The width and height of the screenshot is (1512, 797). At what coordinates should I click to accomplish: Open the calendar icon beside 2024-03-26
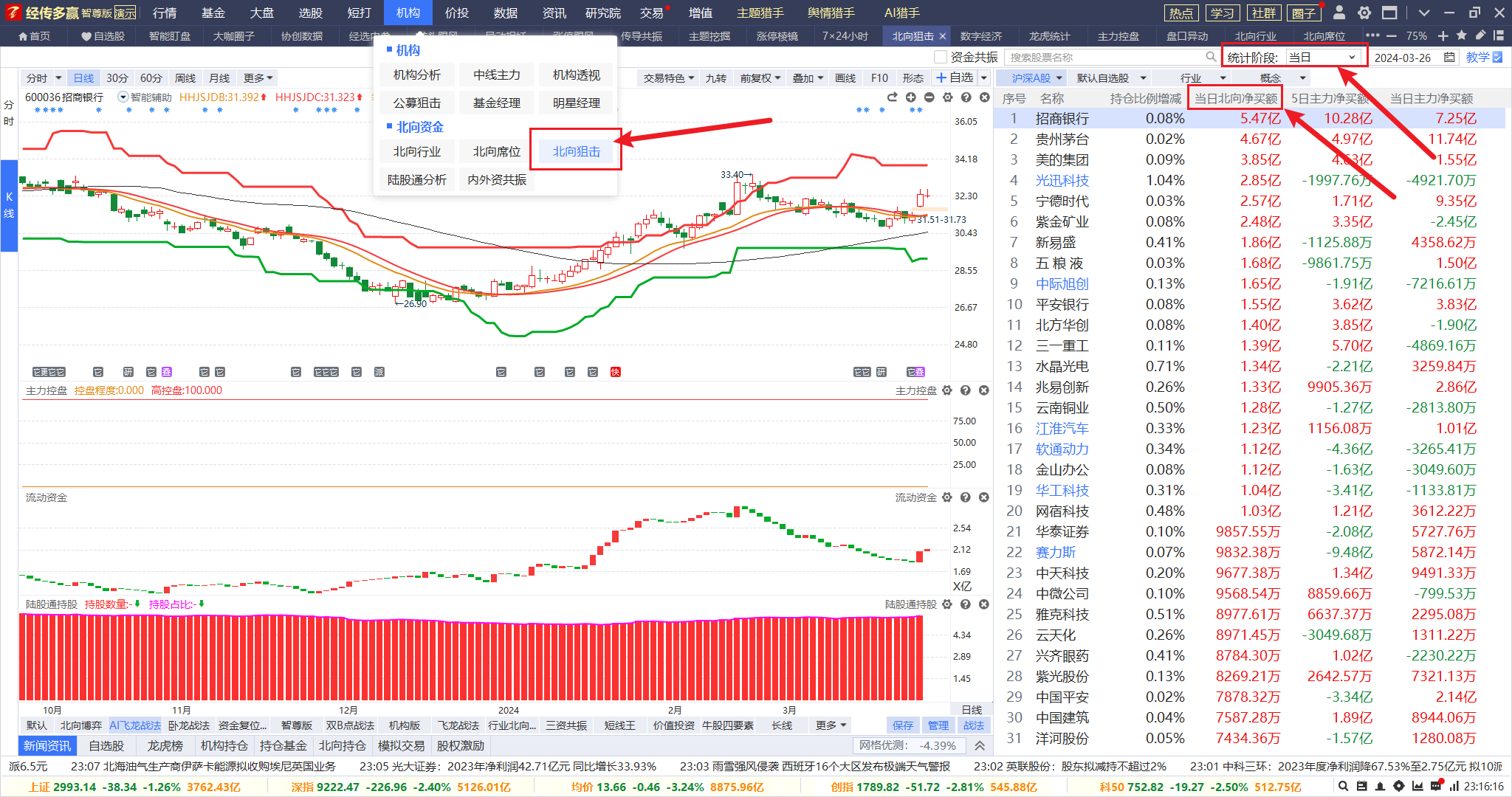1449,57
